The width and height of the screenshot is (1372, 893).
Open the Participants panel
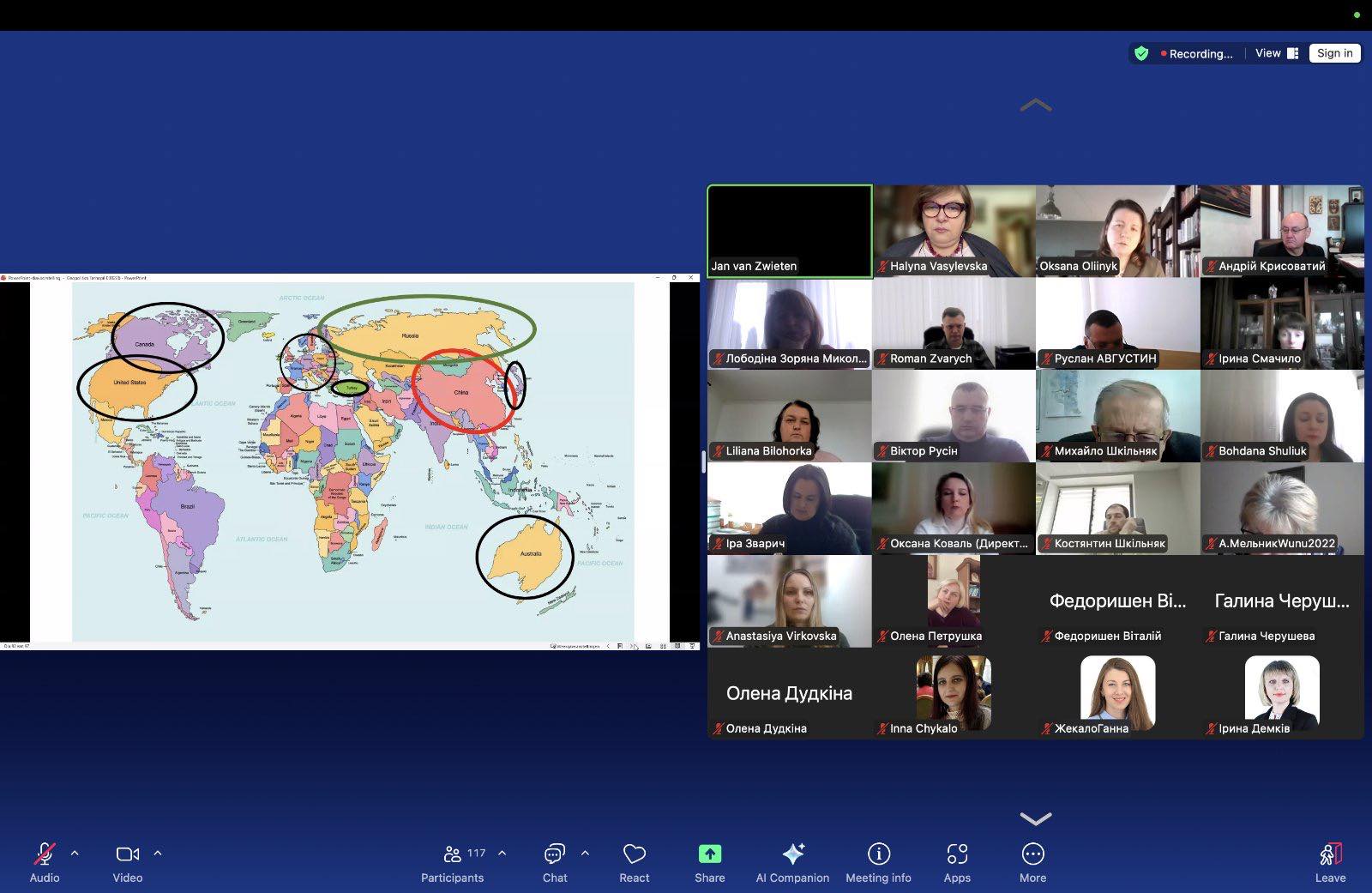pos(453,861)
